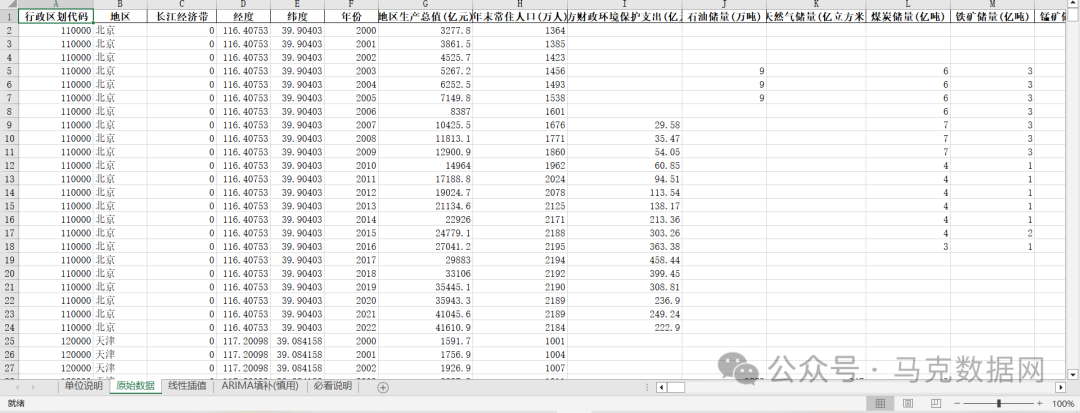
Task: Switch to the 线性插值 sheet tab
Action: click(x=187, y=386)
